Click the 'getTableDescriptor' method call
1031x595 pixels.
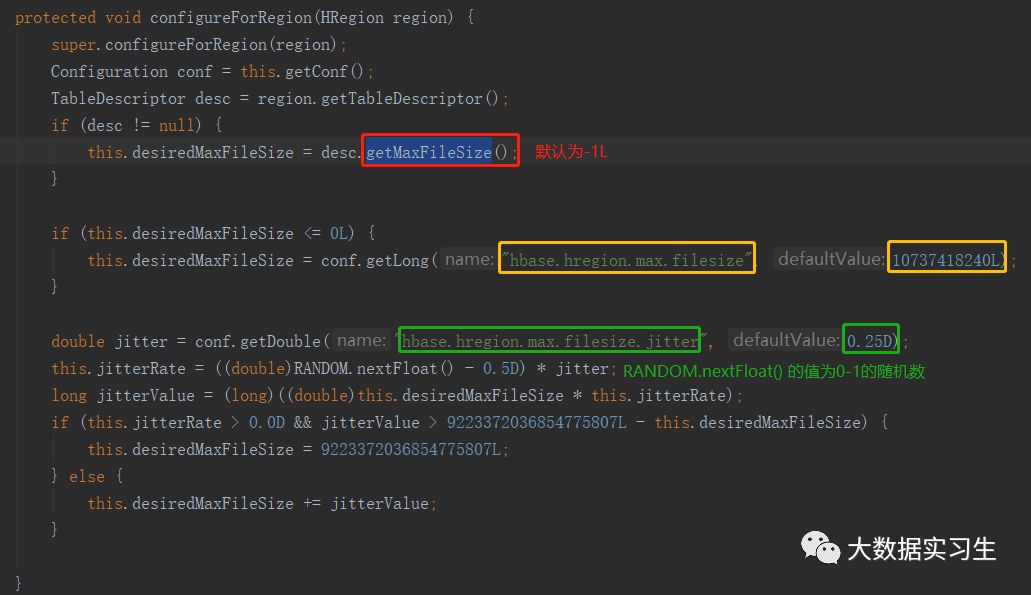(x=402, y=99)
